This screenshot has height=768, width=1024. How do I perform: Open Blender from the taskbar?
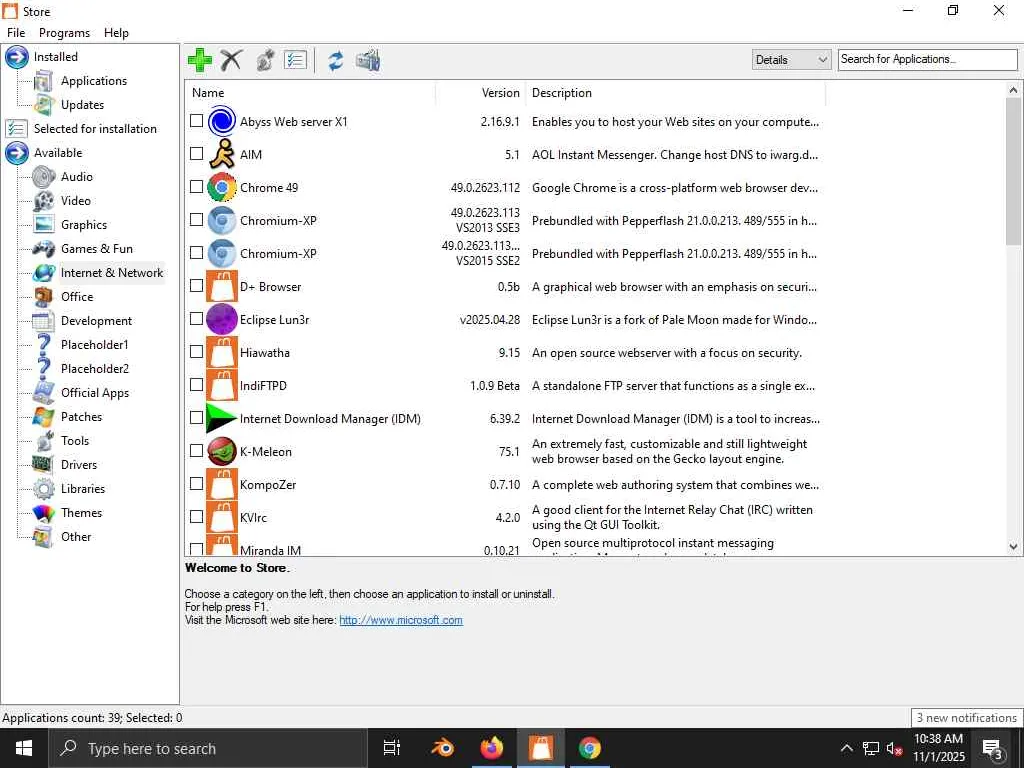tap(443, 748)
